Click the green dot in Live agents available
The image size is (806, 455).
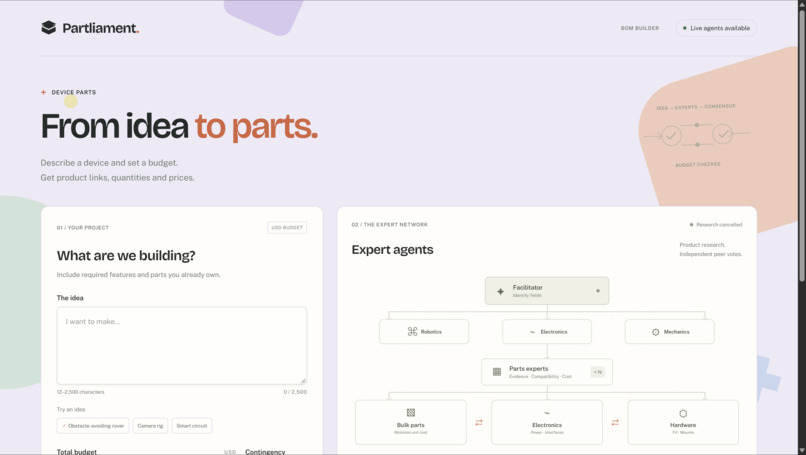pyautogui.click(x=684, y=28)
